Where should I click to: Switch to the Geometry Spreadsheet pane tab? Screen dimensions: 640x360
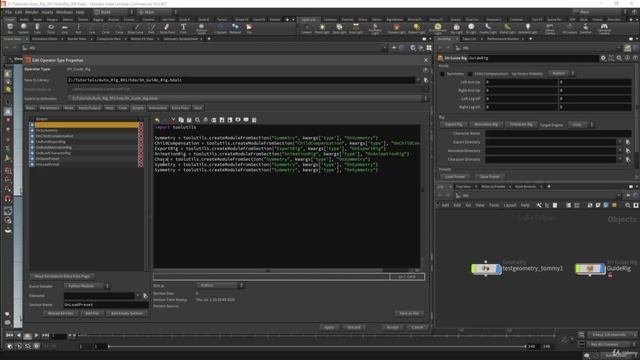click(180, 39)
